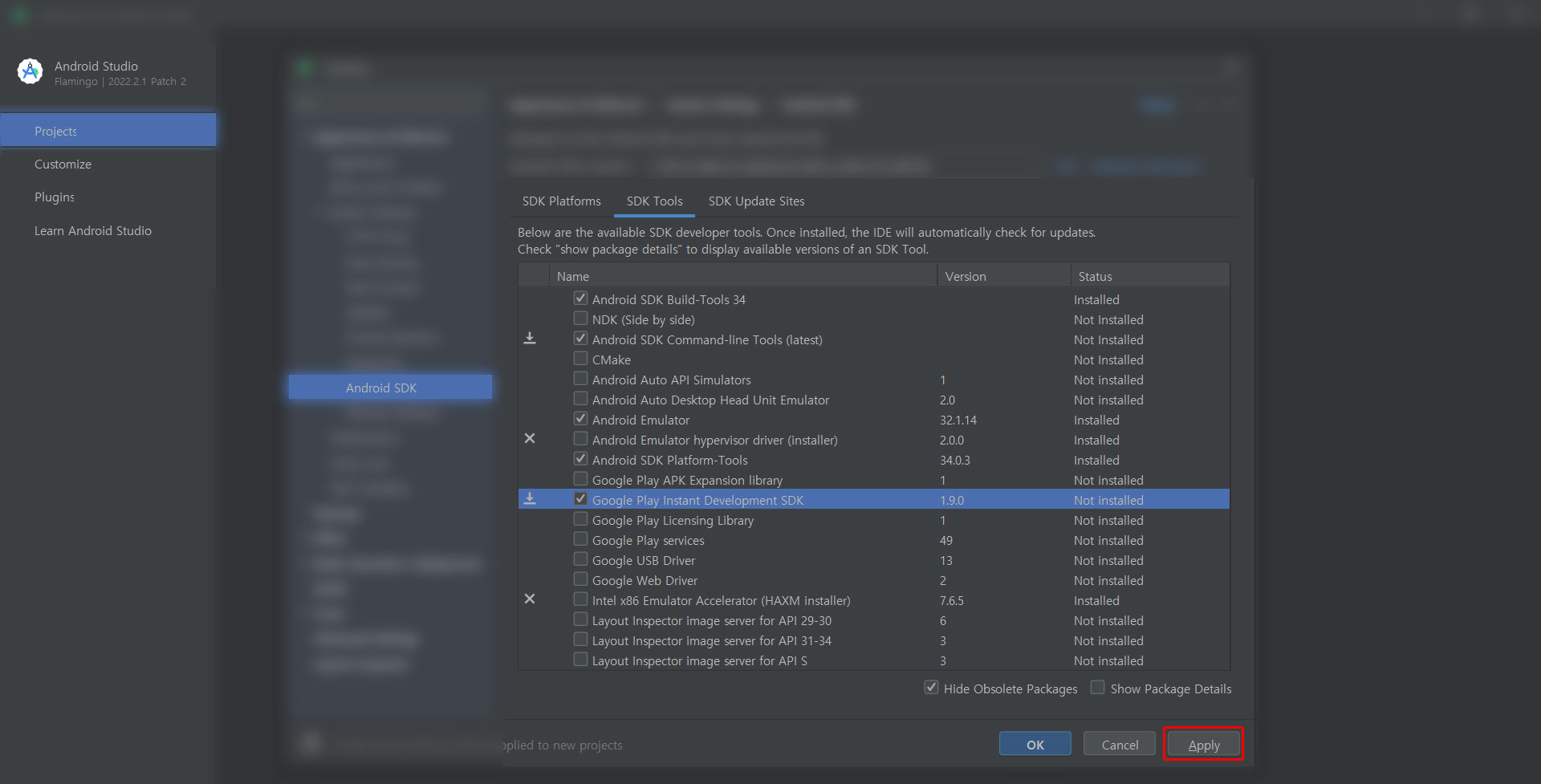Check Google USB Driver checkbox
Image resolution: width=1541 pixels, height=784 pixels.
click(580, 559)
